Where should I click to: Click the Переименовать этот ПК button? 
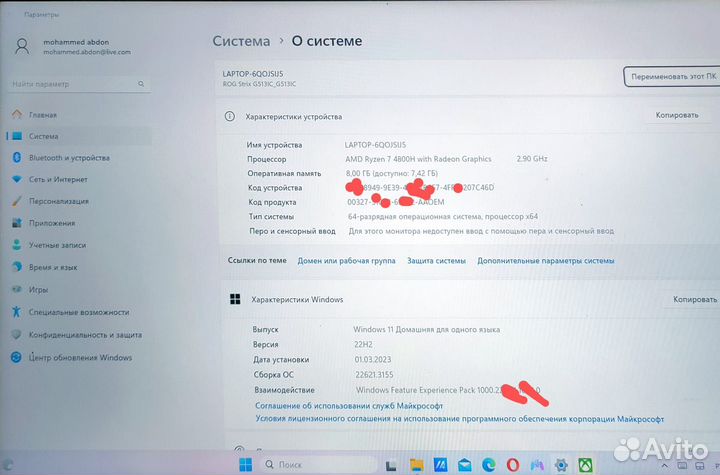click(673, 77)
